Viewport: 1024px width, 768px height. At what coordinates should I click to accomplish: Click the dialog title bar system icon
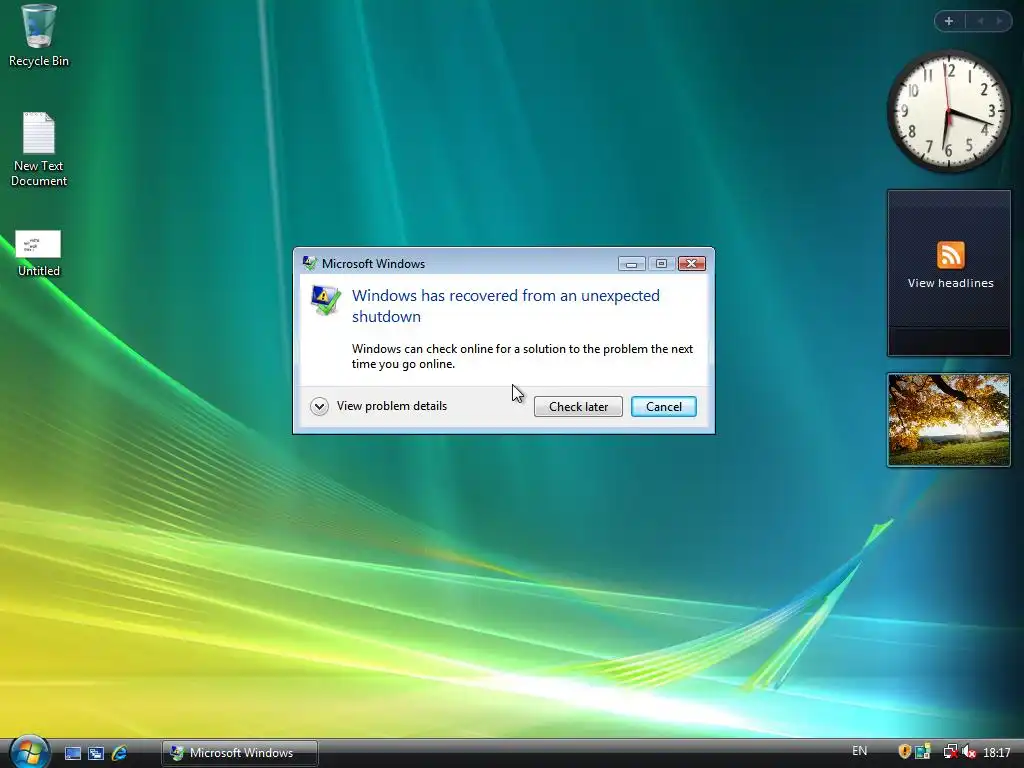point(310,263)
